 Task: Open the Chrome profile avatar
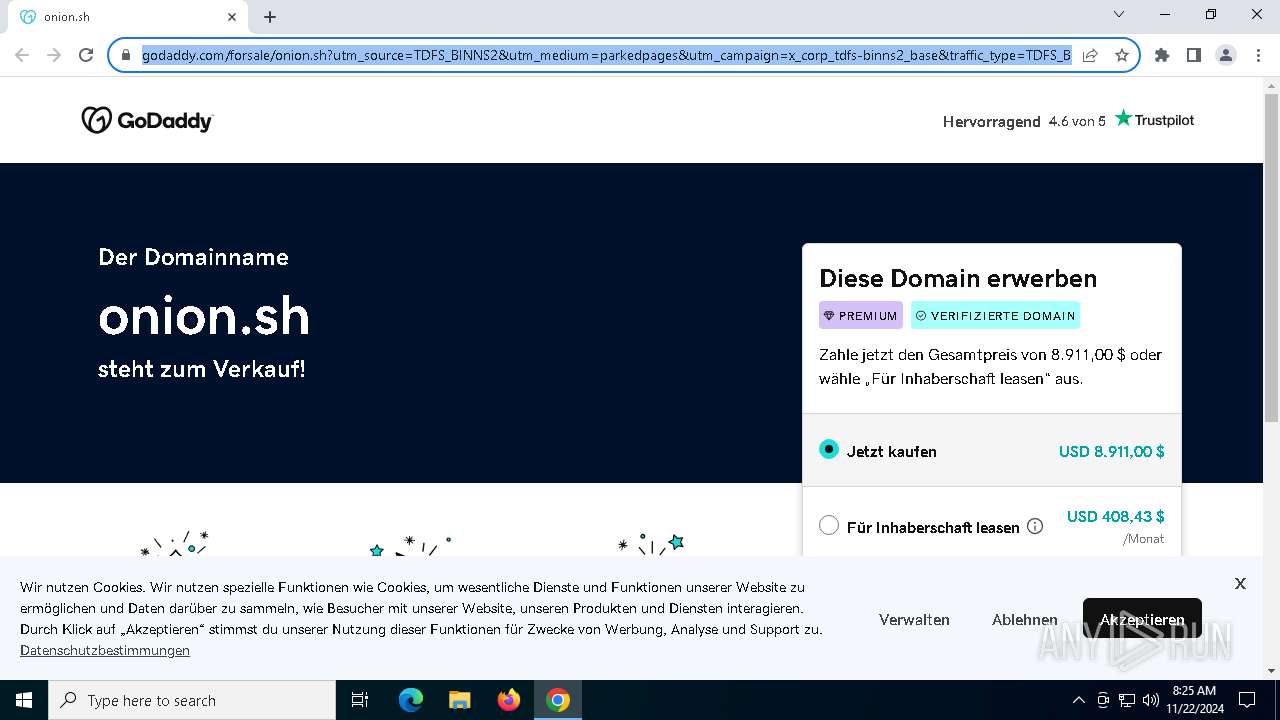point(1226,55)
